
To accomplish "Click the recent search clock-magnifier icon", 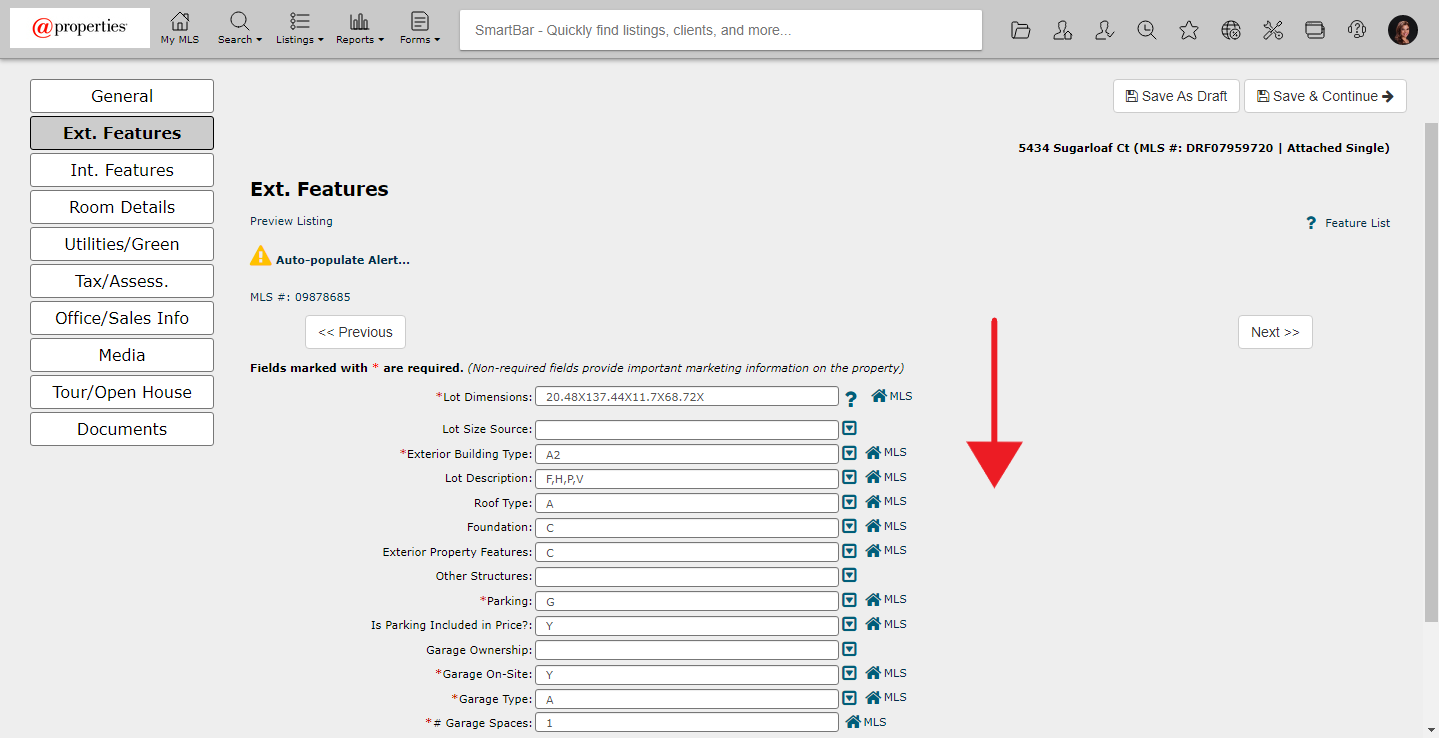I will (x=1147, y=30).
